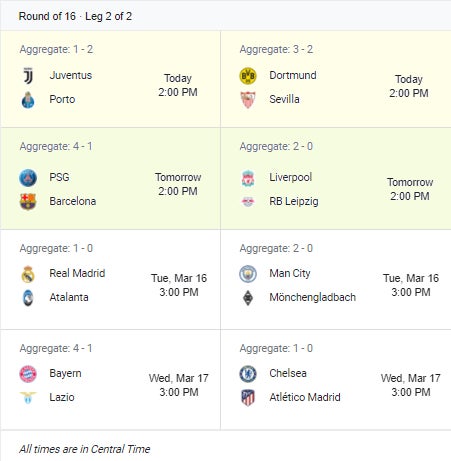Click the Barcelona club crest

click(28, 202)
